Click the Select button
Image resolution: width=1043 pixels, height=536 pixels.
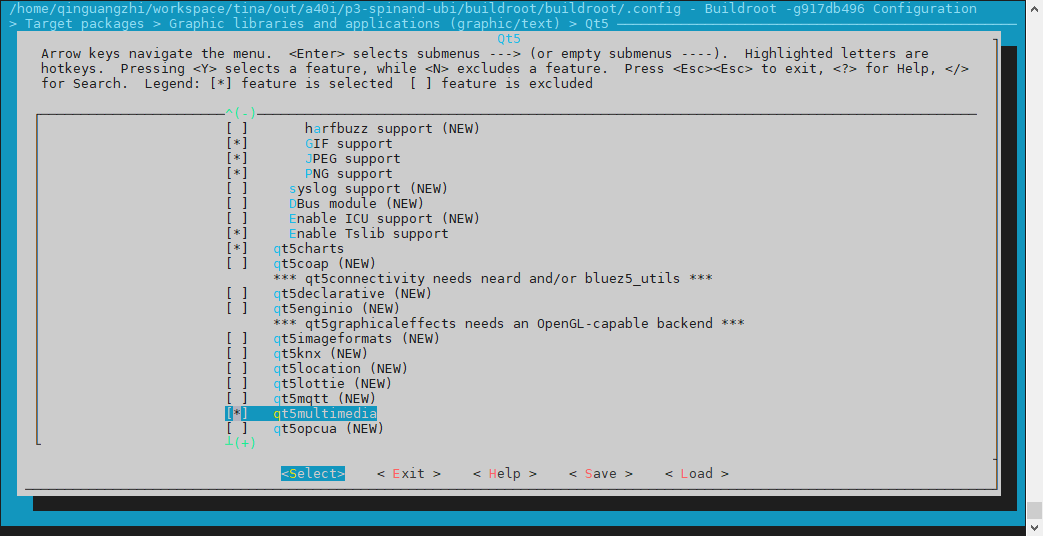click(x=313, y=473)
